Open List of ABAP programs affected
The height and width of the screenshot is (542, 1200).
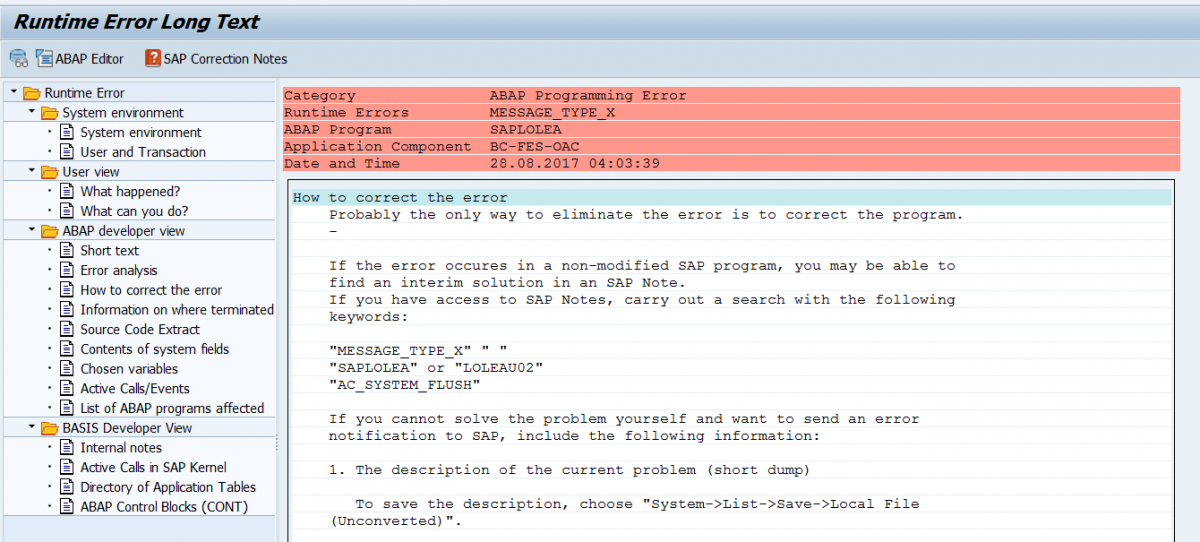coord(172,408)
